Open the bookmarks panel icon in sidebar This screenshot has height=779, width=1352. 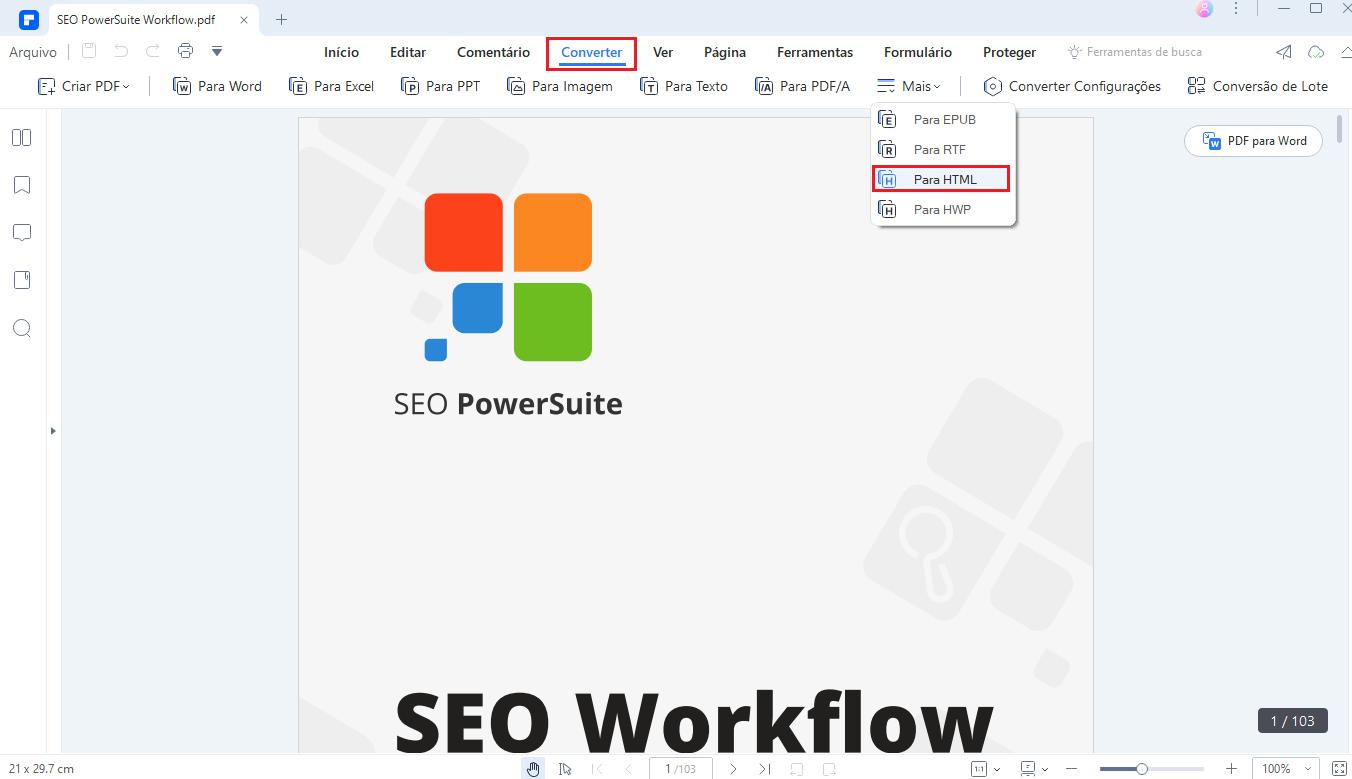point(21,185)
